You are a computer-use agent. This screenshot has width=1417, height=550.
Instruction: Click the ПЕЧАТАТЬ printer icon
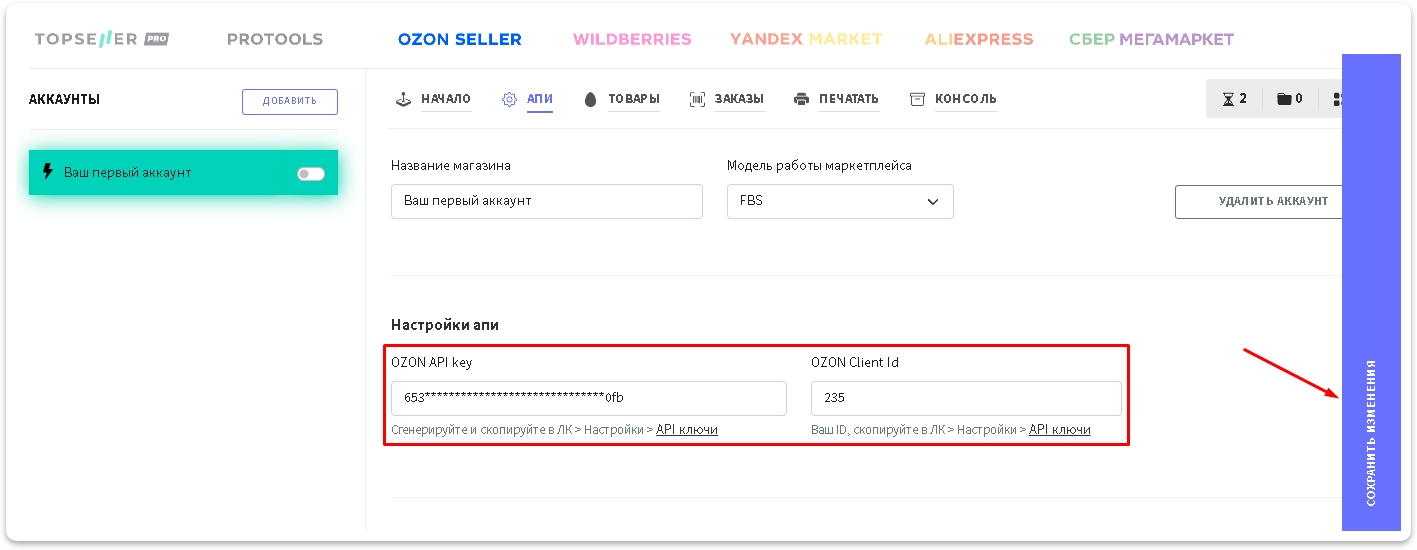pos(801,99)
